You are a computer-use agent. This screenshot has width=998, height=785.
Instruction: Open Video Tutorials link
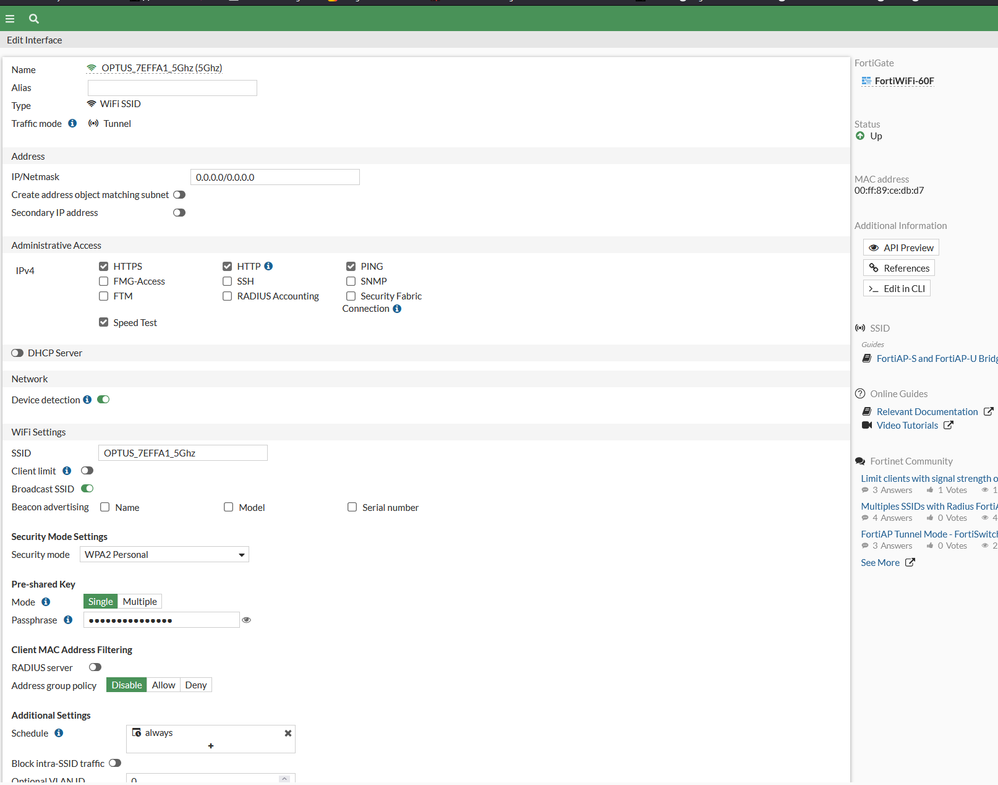907,425
